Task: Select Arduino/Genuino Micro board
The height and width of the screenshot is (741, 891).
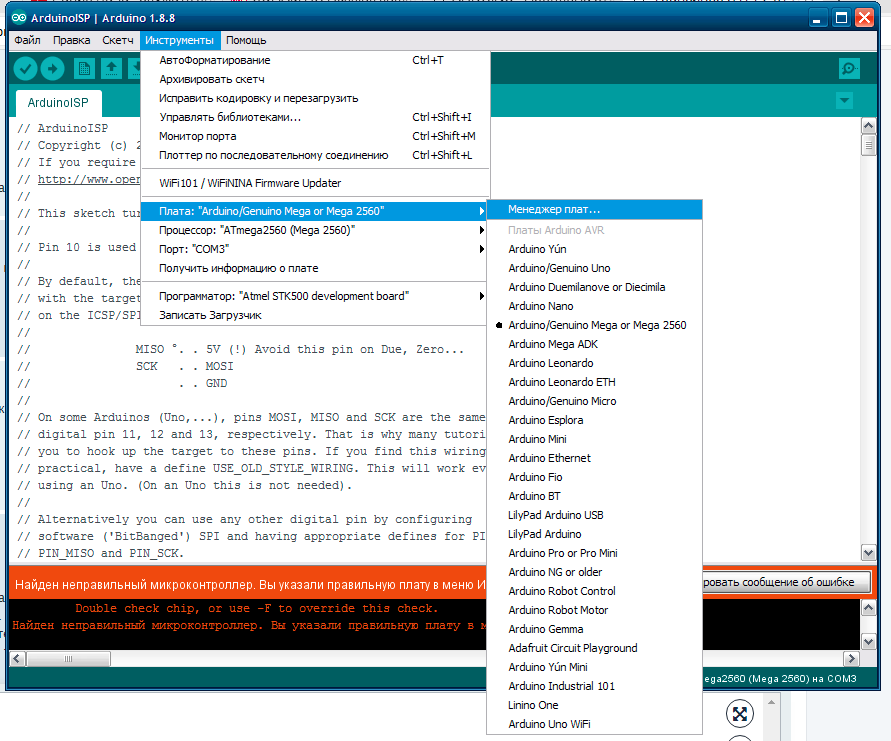Action: 595,401
